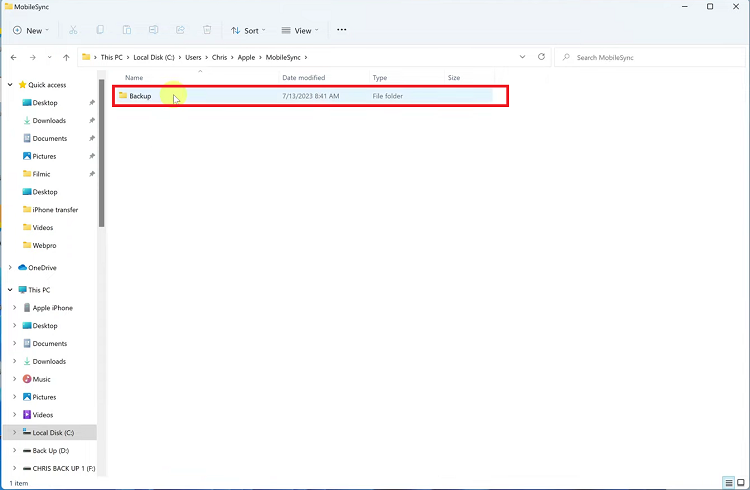The height and width of the screenshot is (490, 750).
Task: Click pin icon next to Filmic
Action: 92,174
